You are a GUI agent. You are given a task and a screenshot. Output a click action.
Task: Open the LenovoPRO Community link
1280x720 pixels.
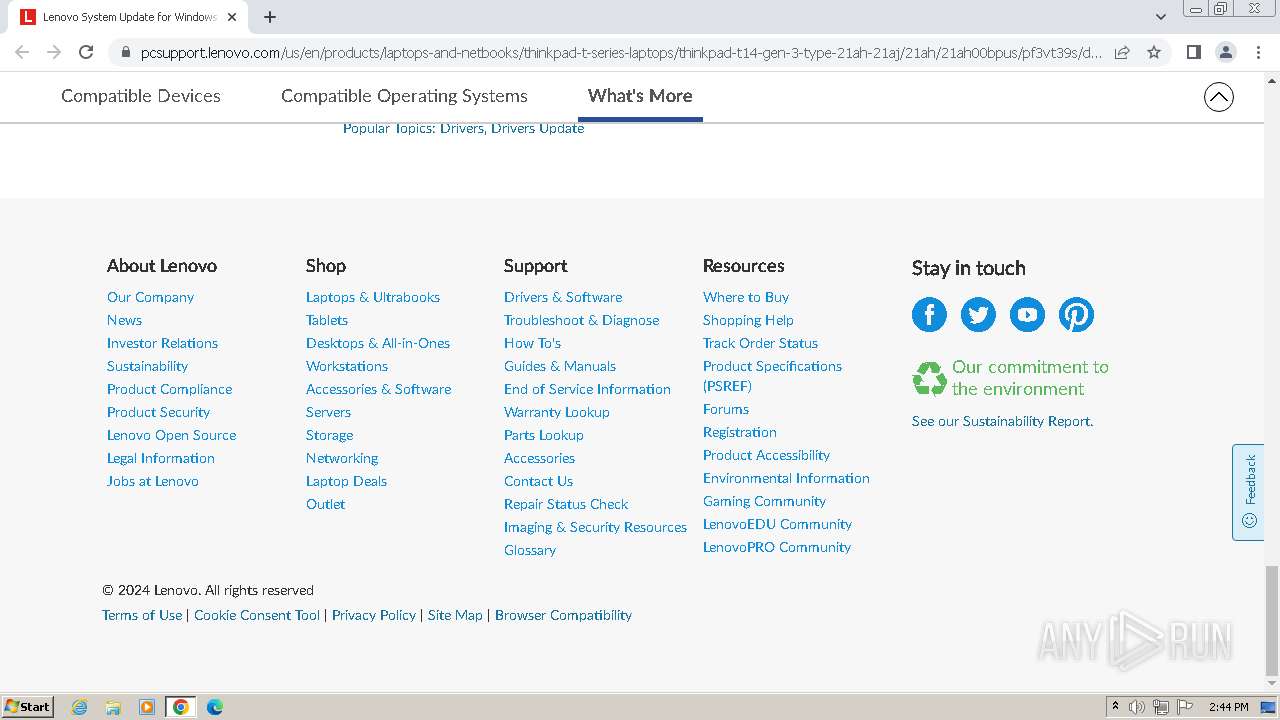[777, 547]
